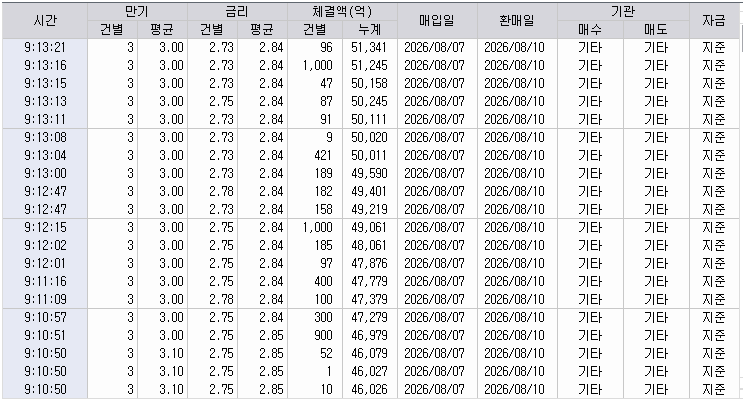
Task: Click the time cell 9:11:16
Action: click(45, 282)
